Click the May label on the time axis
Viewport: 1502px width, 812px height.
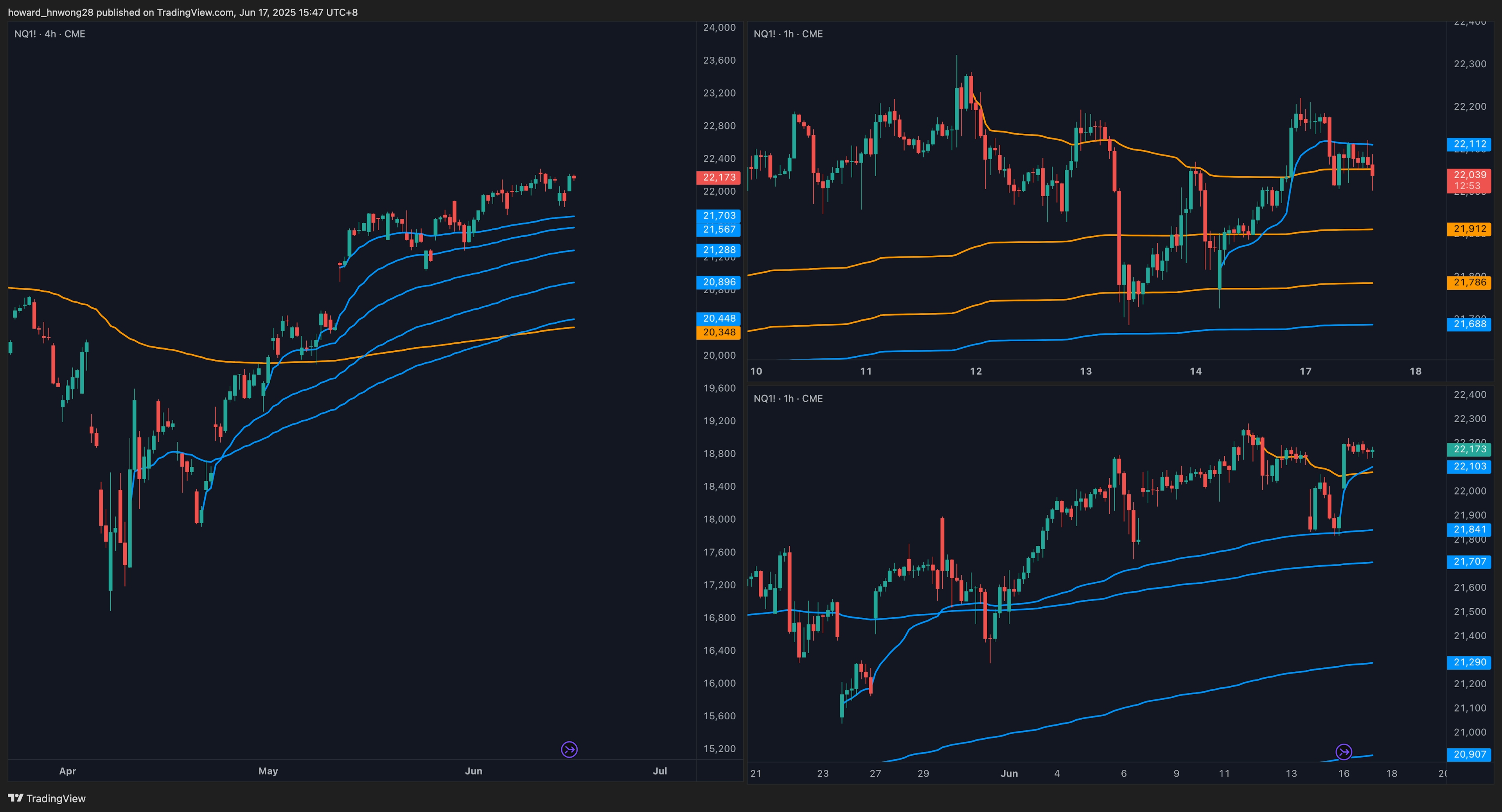(268, 771)
